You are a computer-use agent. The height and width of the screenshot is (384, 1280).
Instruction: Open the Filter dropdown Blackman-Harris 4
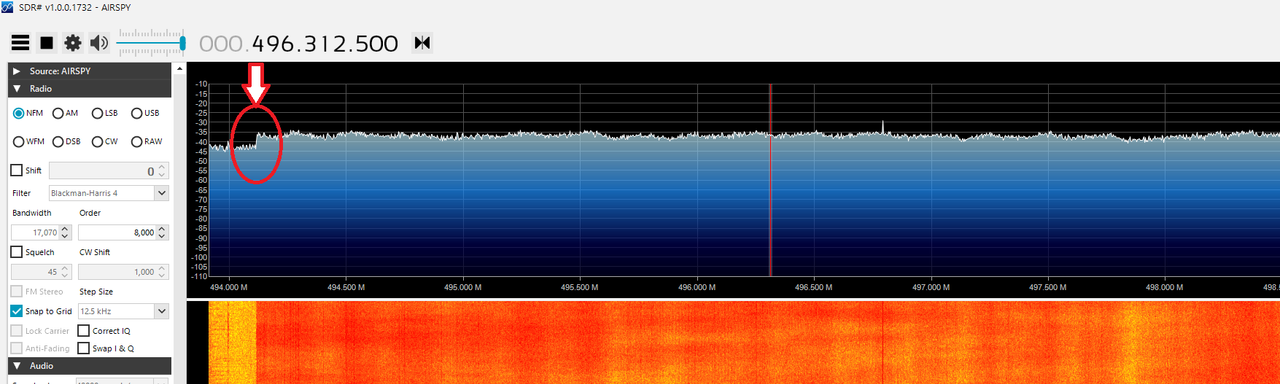tap(108, 192)
